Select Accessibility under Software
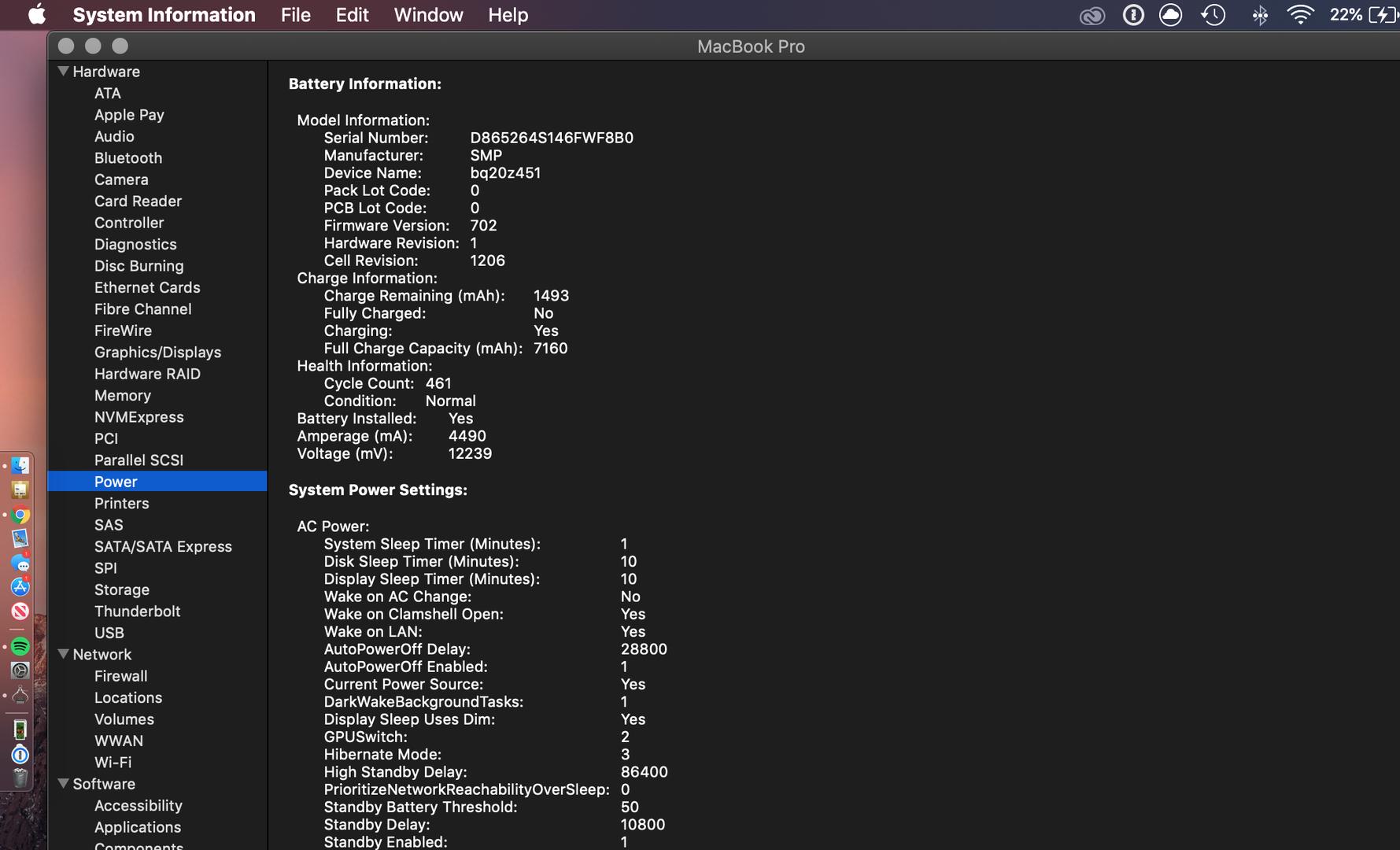 coord(138,806)
